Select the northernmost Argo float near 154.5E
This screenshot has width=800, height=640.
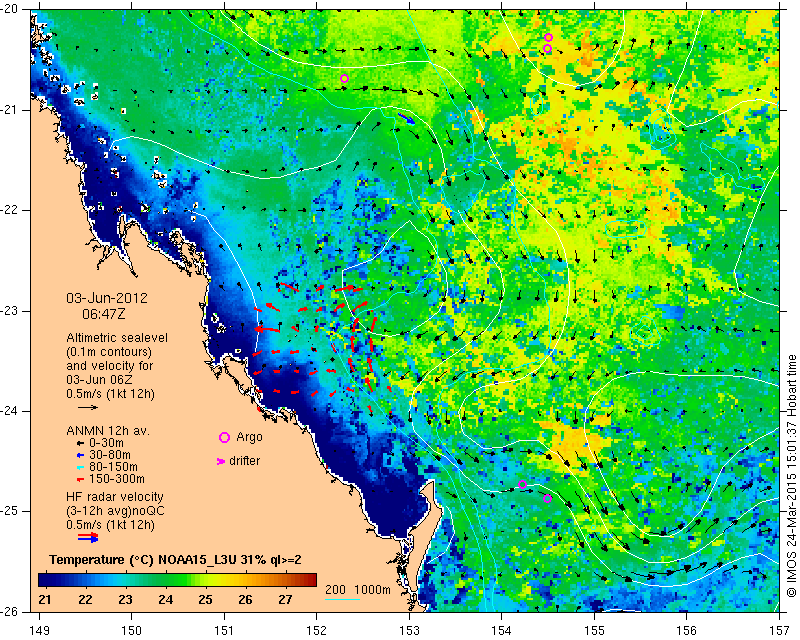[548, 37]
